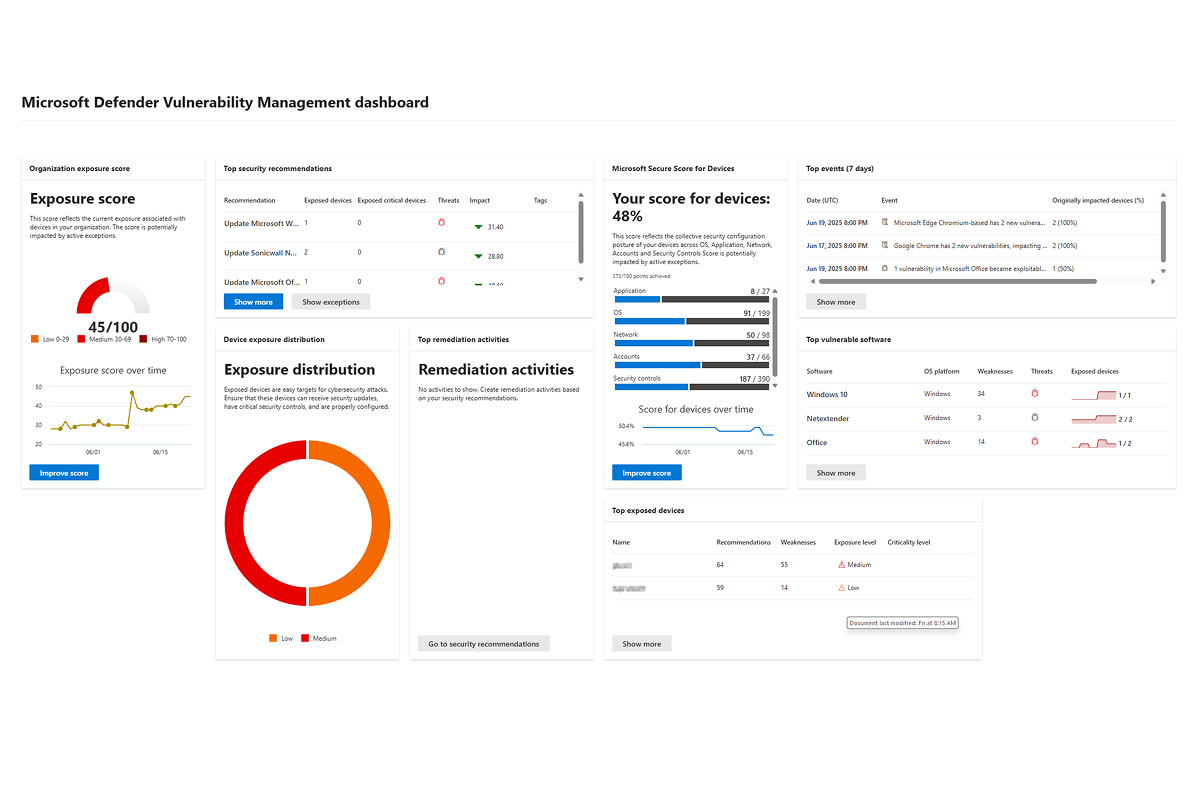Click the Originally impacted devices (%) header
This screenshot has height=800, width=1200.
pos(1098,200)
